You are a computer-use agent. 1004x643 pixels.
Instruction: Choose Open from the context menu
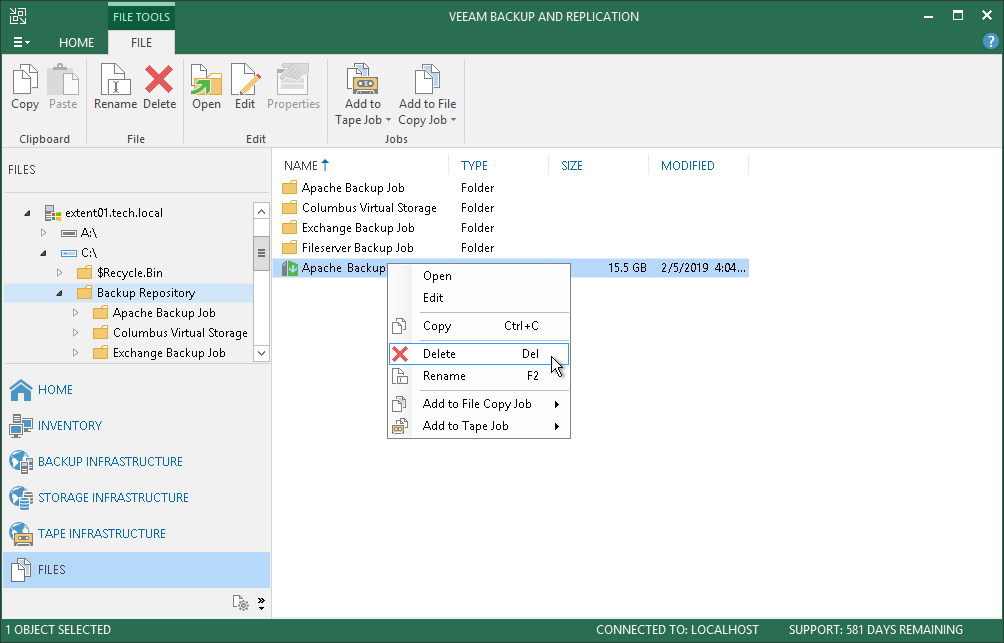click(479, 276)
